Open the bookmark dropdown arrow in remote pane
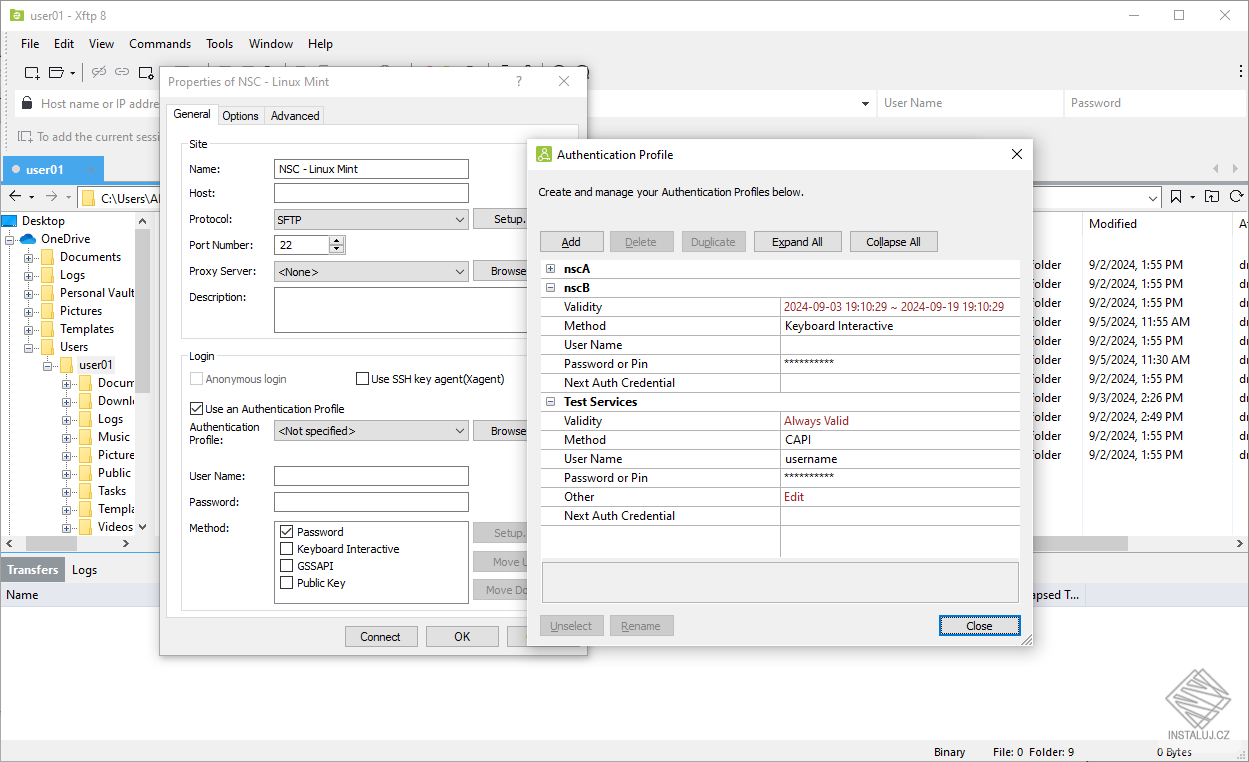Image resolution: width=1249 pixels, height=762 pixels. point(1192,197)
